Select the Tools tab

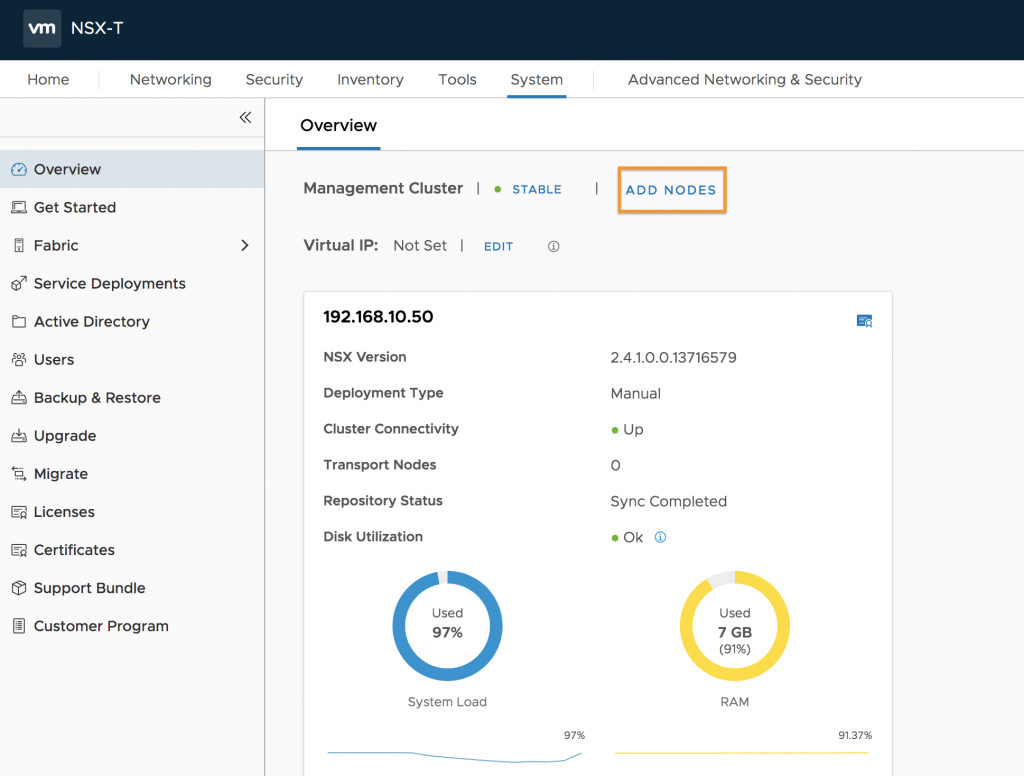tap(457, 80)
